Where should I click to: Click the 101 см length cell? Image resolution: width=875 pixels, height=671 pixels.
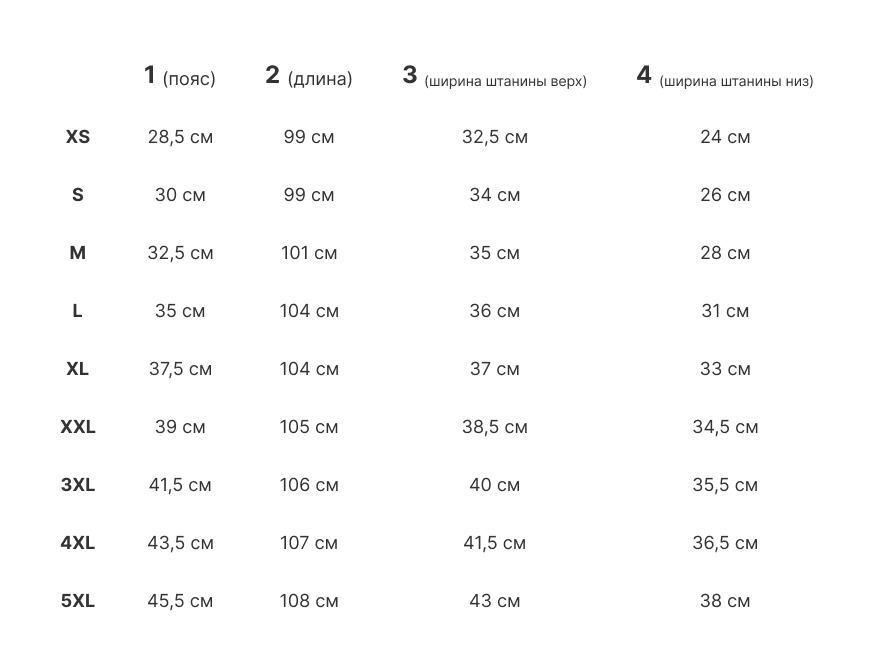309,253
